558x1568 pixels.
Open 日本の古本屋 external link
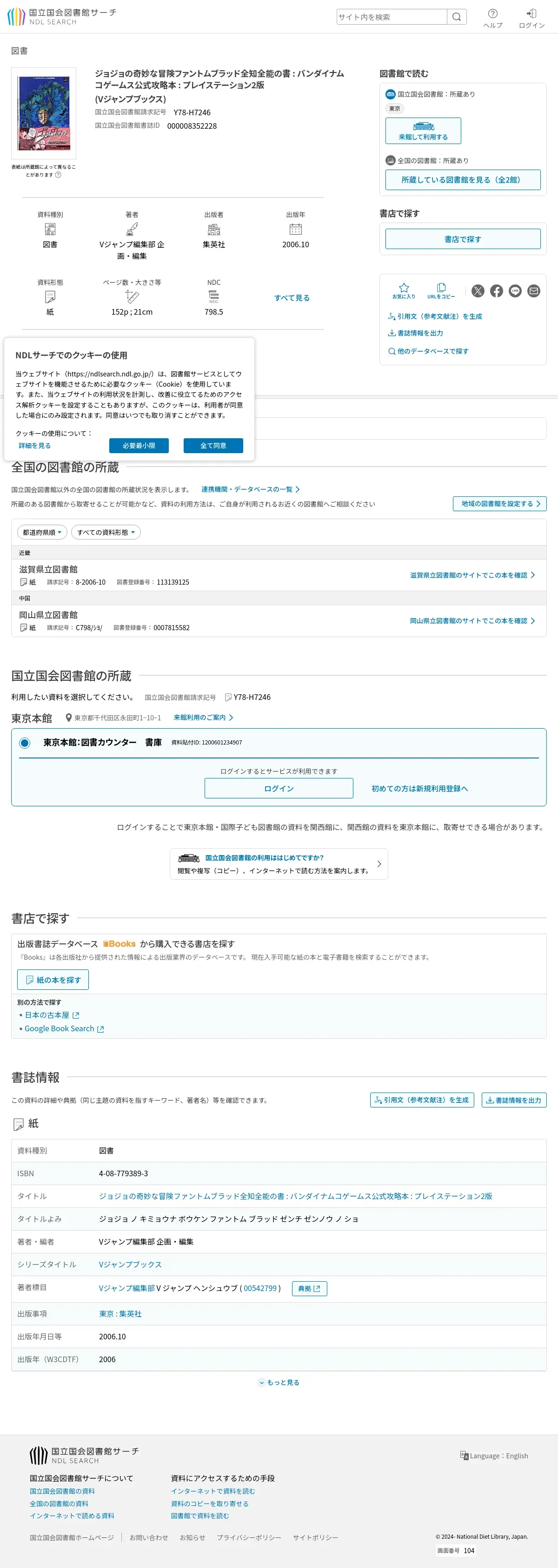coord(52,1015)
